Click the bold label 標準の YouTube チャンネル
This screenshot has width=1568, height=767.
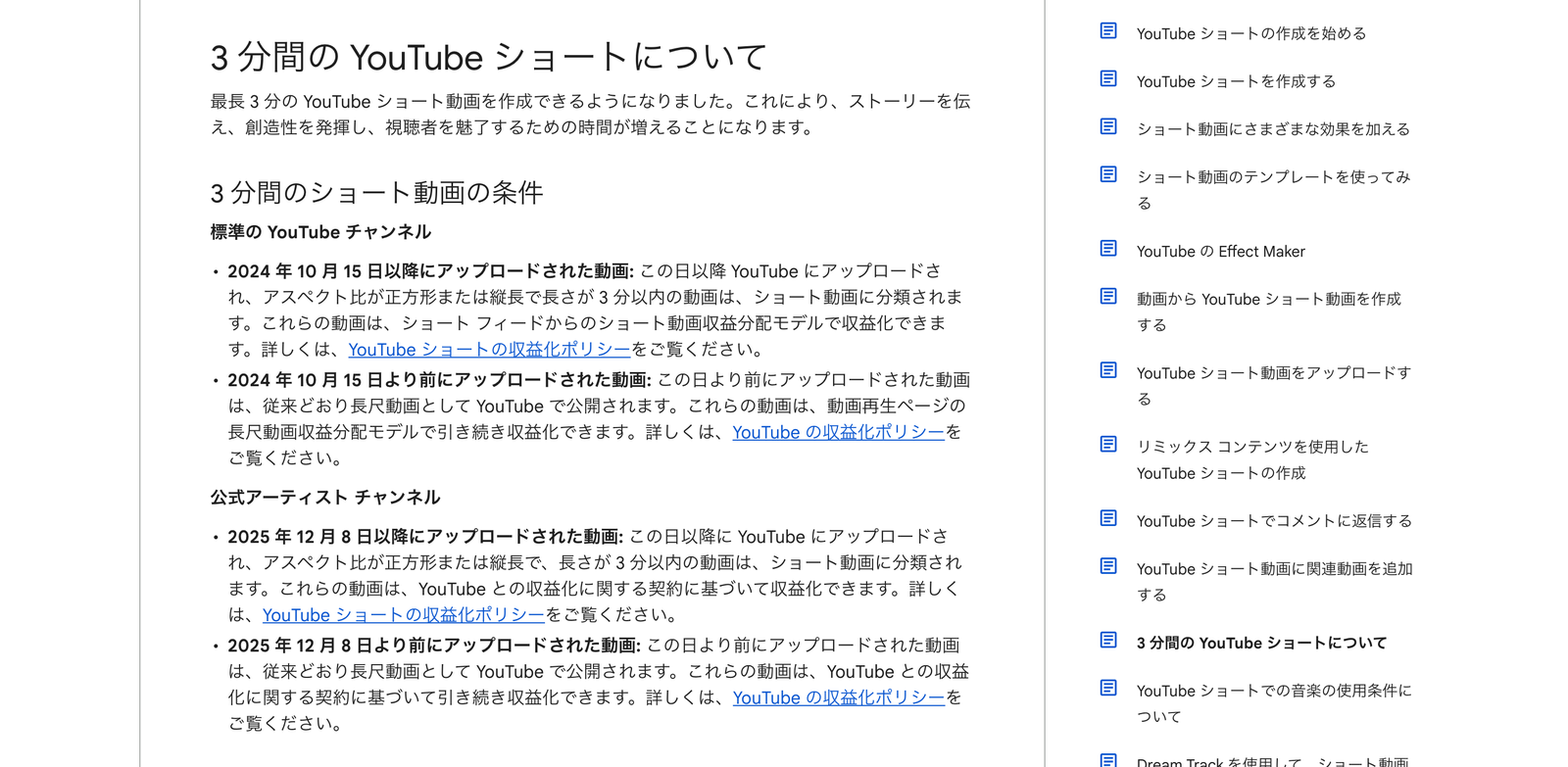[x=320, y=232]
